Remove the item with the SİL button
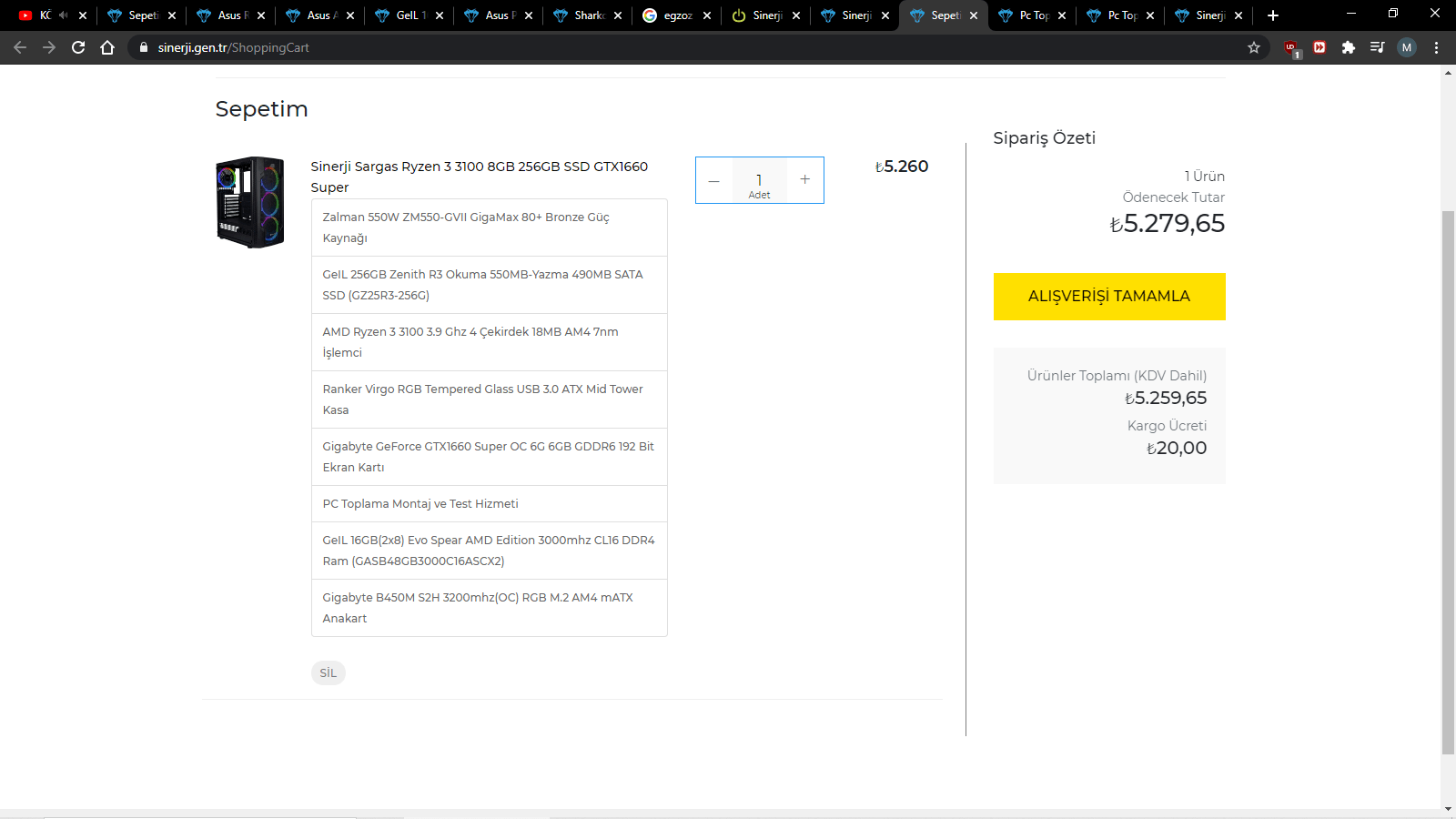Image resolution: width=1456 pixels, height=819 pixels. click(329, 673)
